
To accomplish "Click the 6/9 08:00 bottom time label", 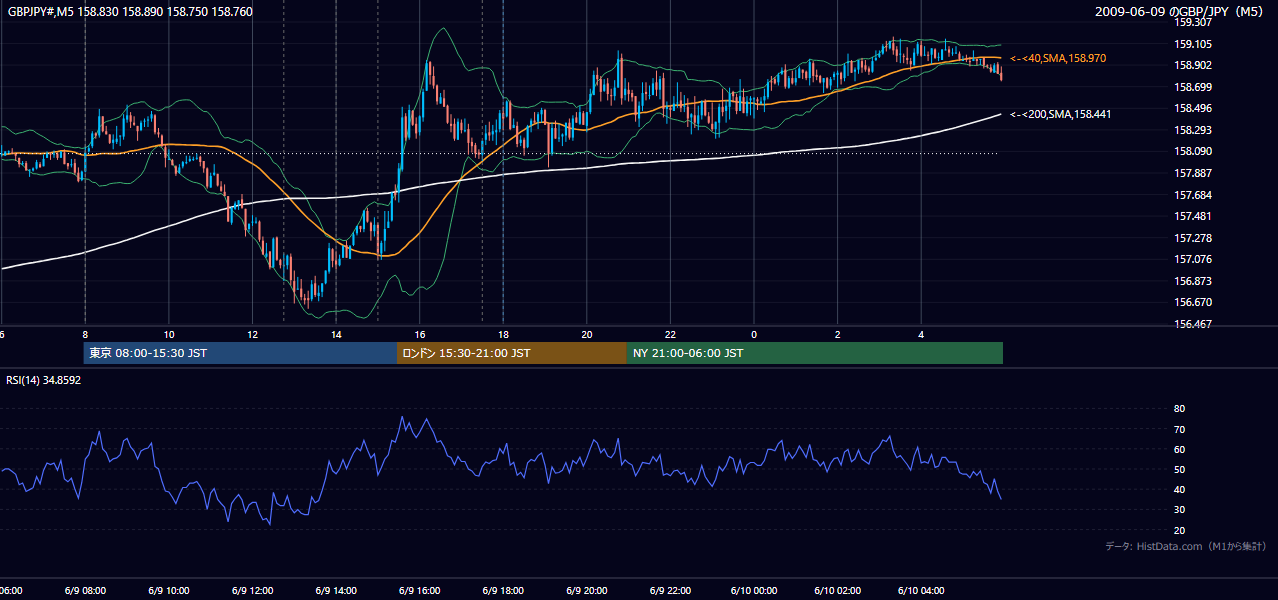I will 83,591.
